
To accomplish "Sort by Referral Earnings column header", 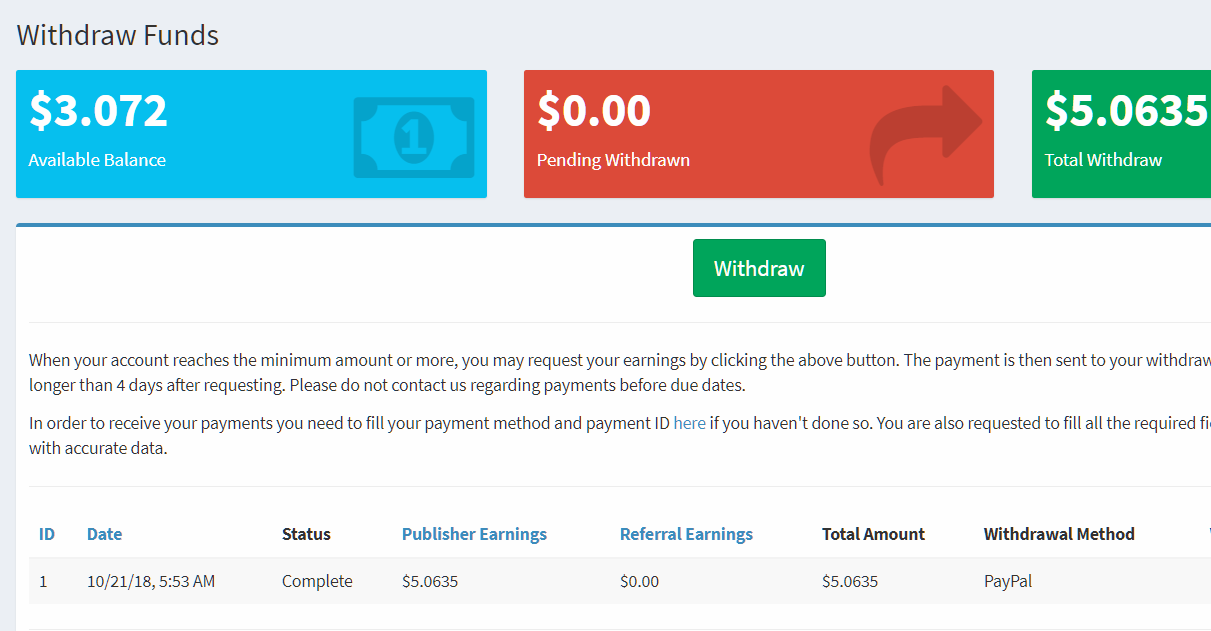I will (x=686, y=534).
